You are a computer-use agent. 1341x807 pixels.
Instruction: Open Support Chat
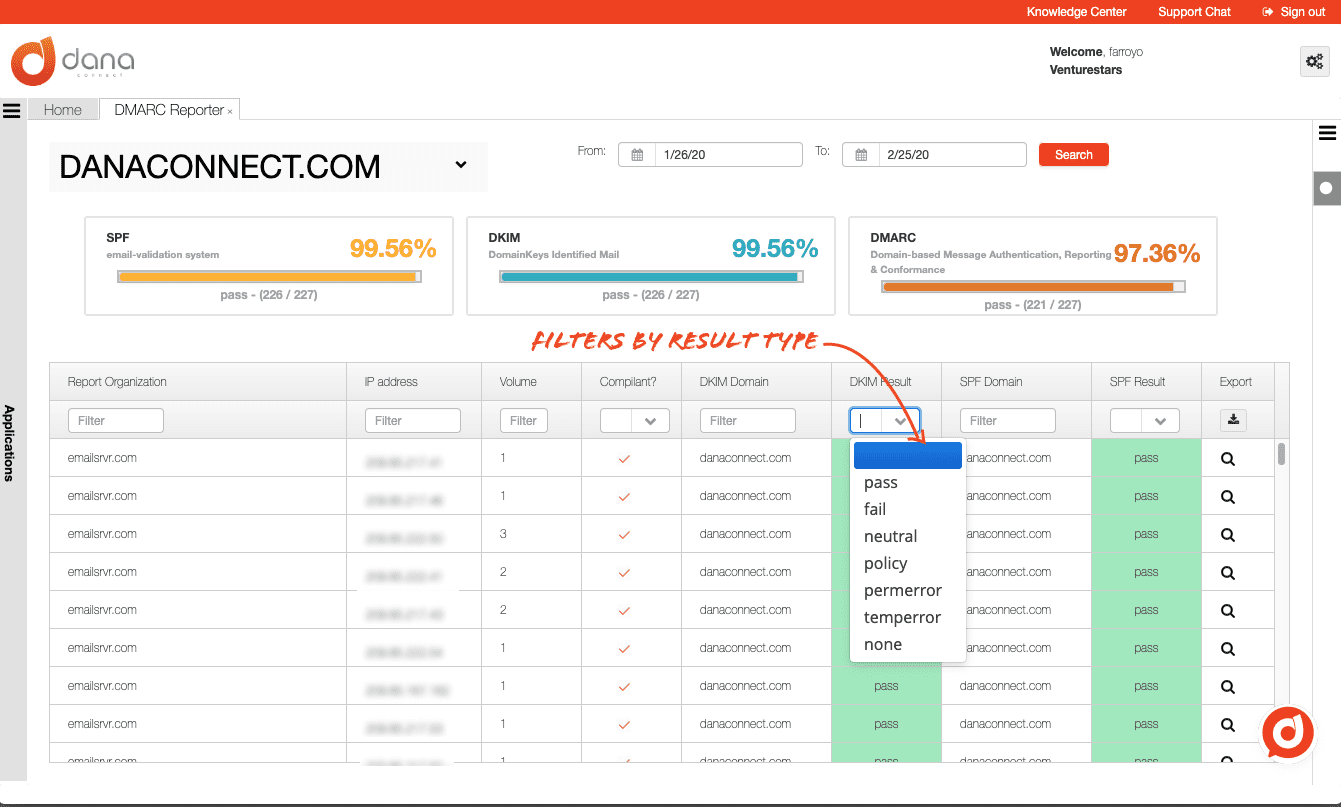(1194, 12)
